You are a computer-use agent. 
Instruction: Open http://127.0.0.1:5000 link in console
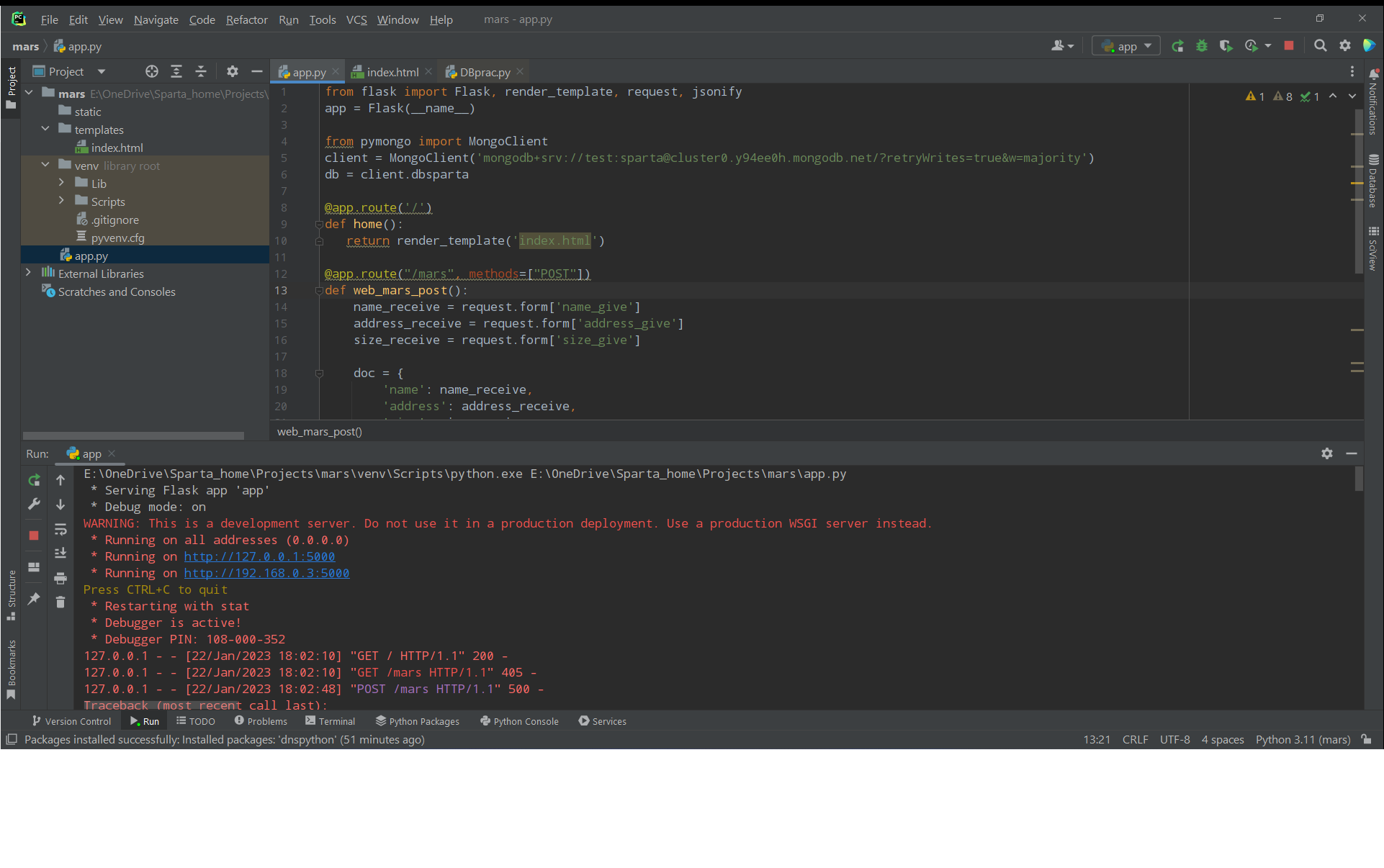pos(259,556)
